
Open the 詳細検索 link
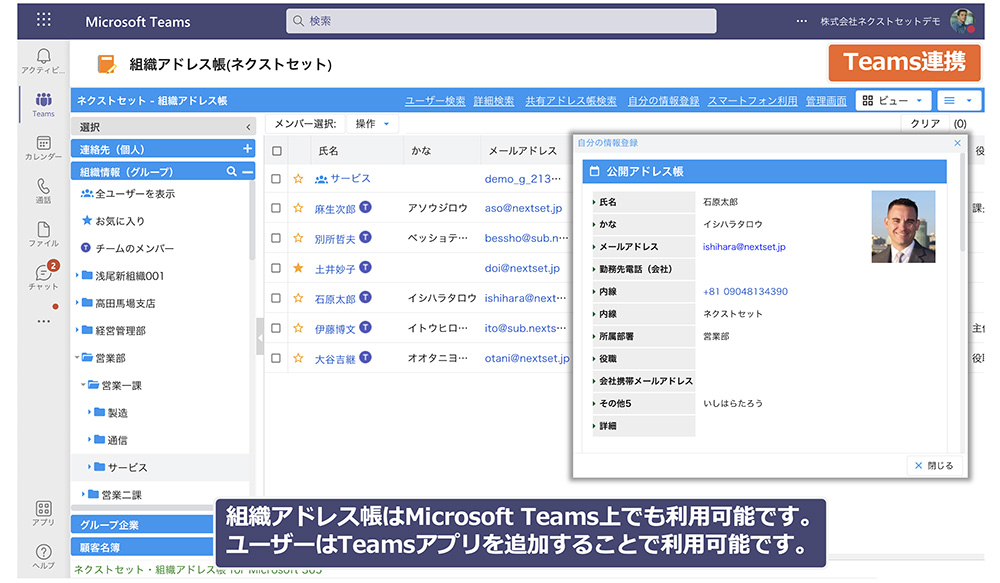click(x=494, y=101)
